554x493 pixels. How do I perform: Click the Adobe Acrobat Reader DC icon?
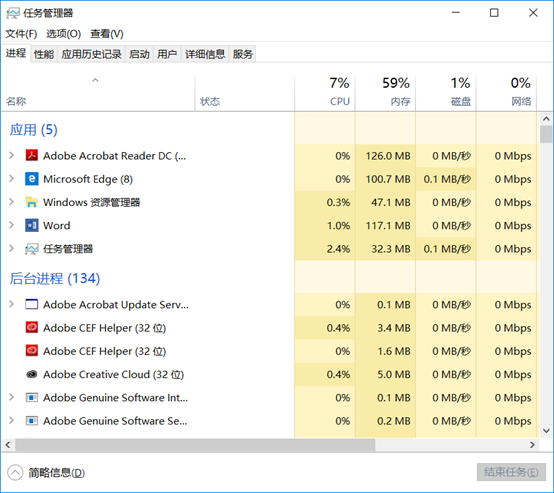(x=32, y=155)
